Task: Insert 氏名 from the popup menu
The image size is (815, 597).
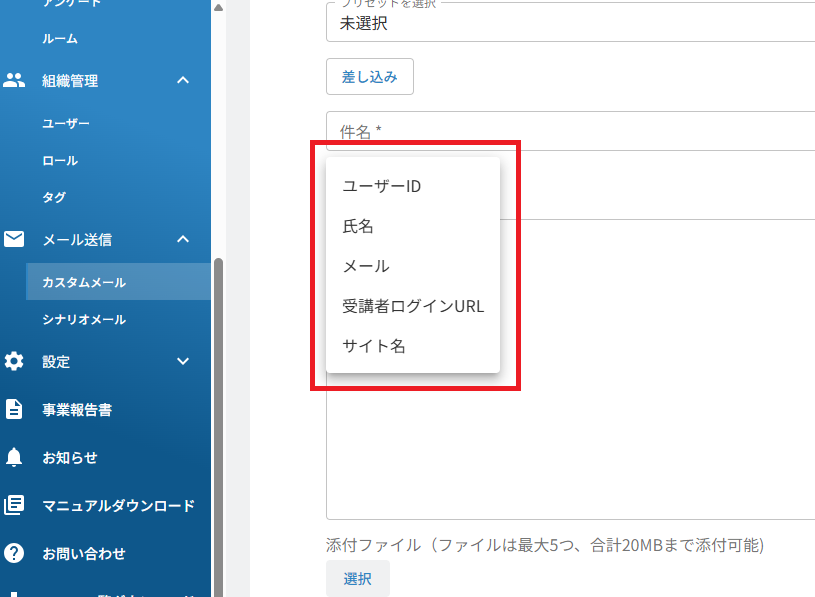Action: (x=413, y=226)
